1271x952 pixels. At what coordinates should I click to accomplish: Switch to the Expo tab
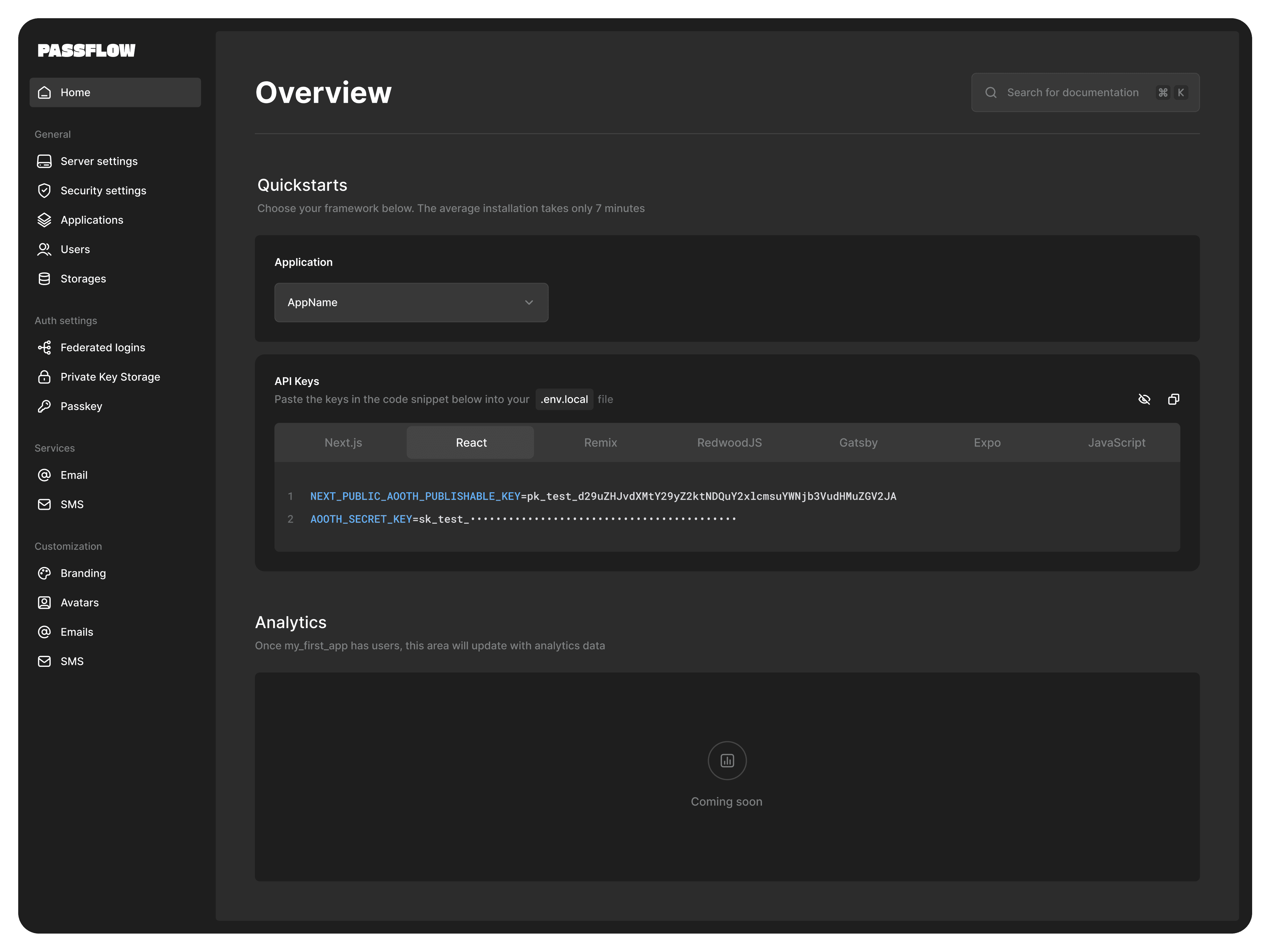(x=986, y=443)
